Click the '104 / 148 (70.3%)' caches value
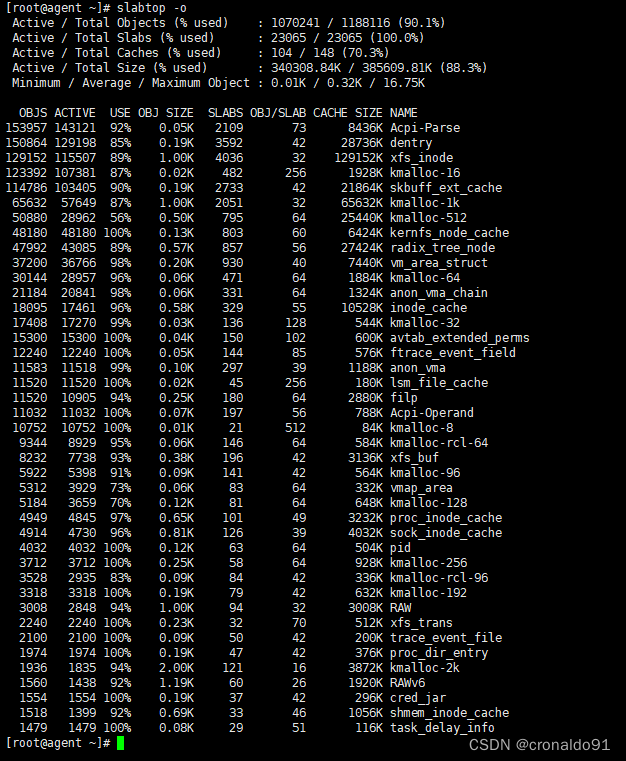Viewport: 626px width, 761px height. click(x=330, y=53)
